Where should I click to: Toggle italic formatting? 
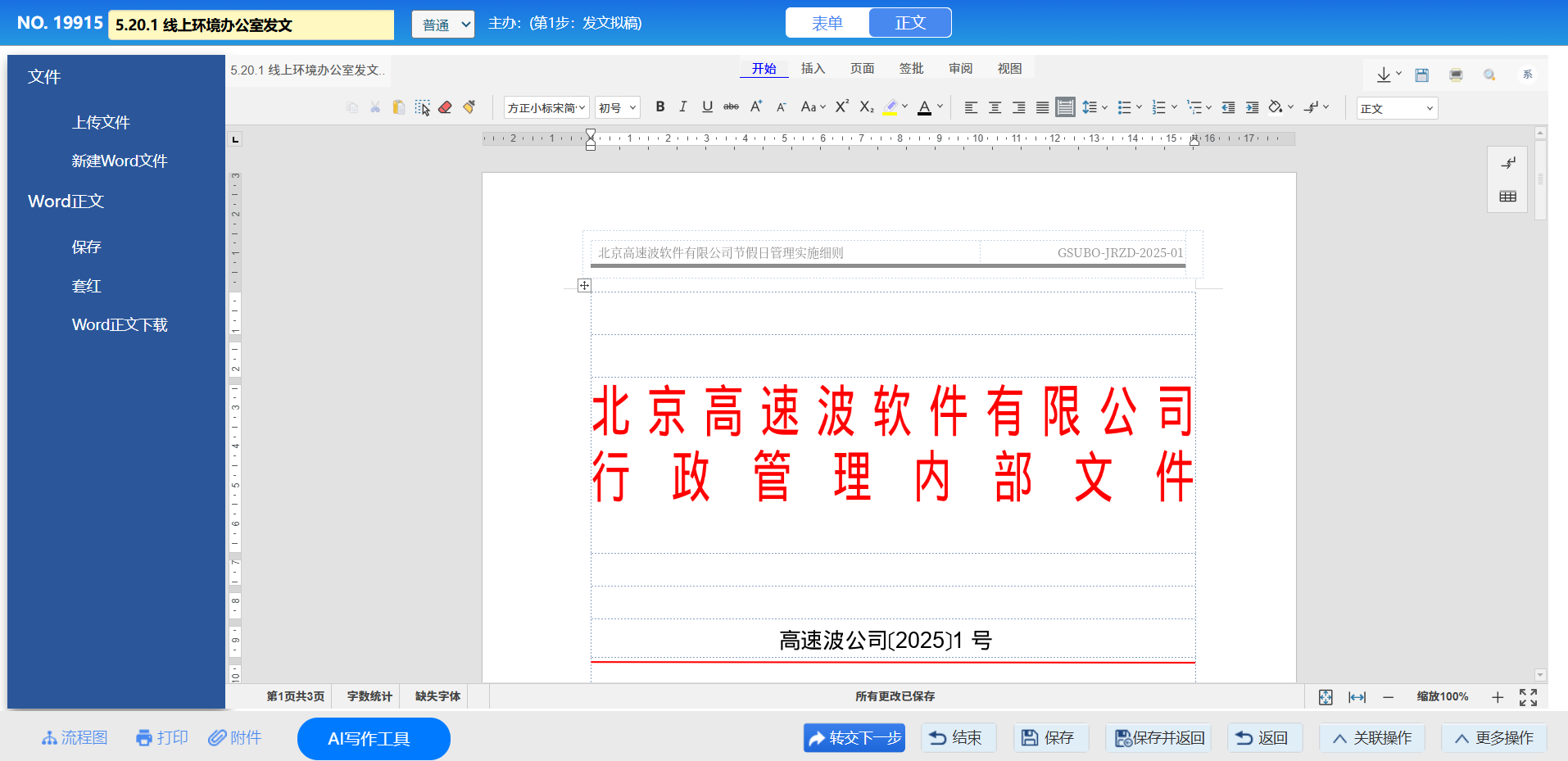click(x=683, y=107)
